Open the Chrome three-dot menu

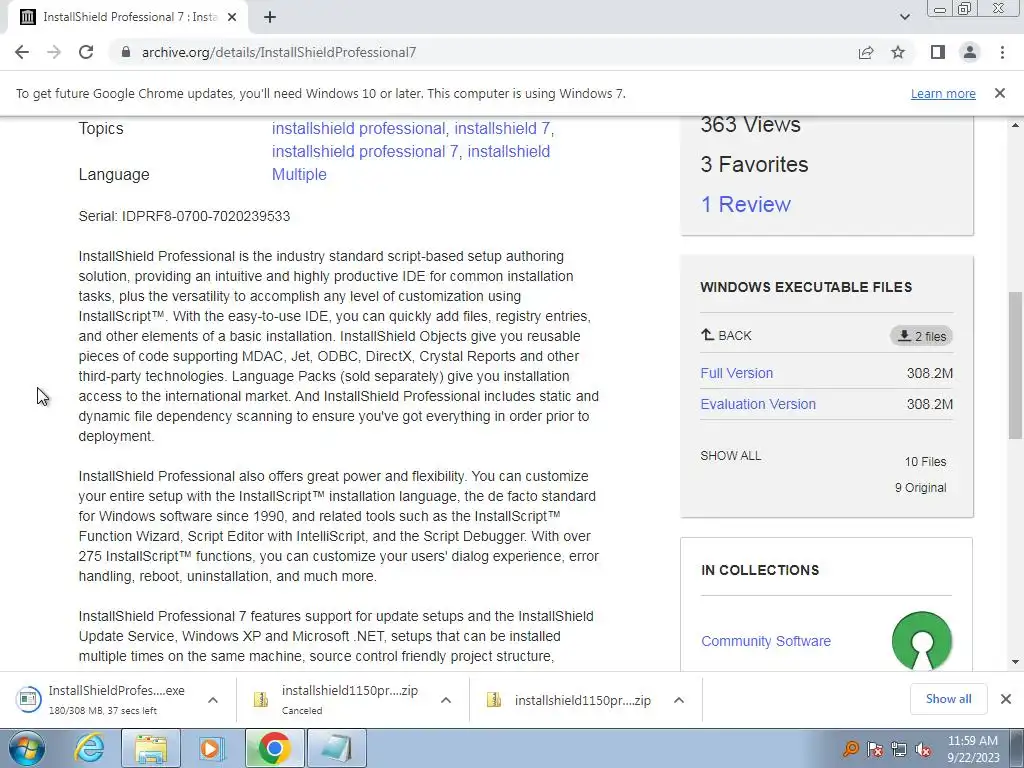(1002, 52)
